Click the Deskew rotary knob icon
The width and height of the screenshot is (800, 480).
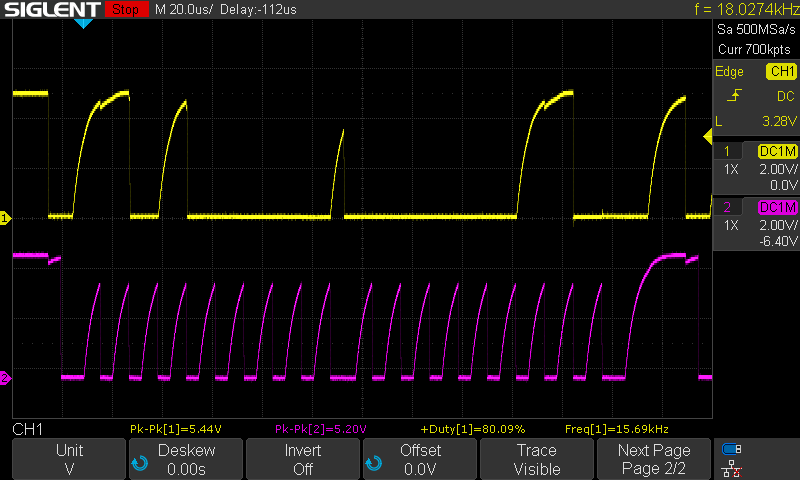(139, 463)
